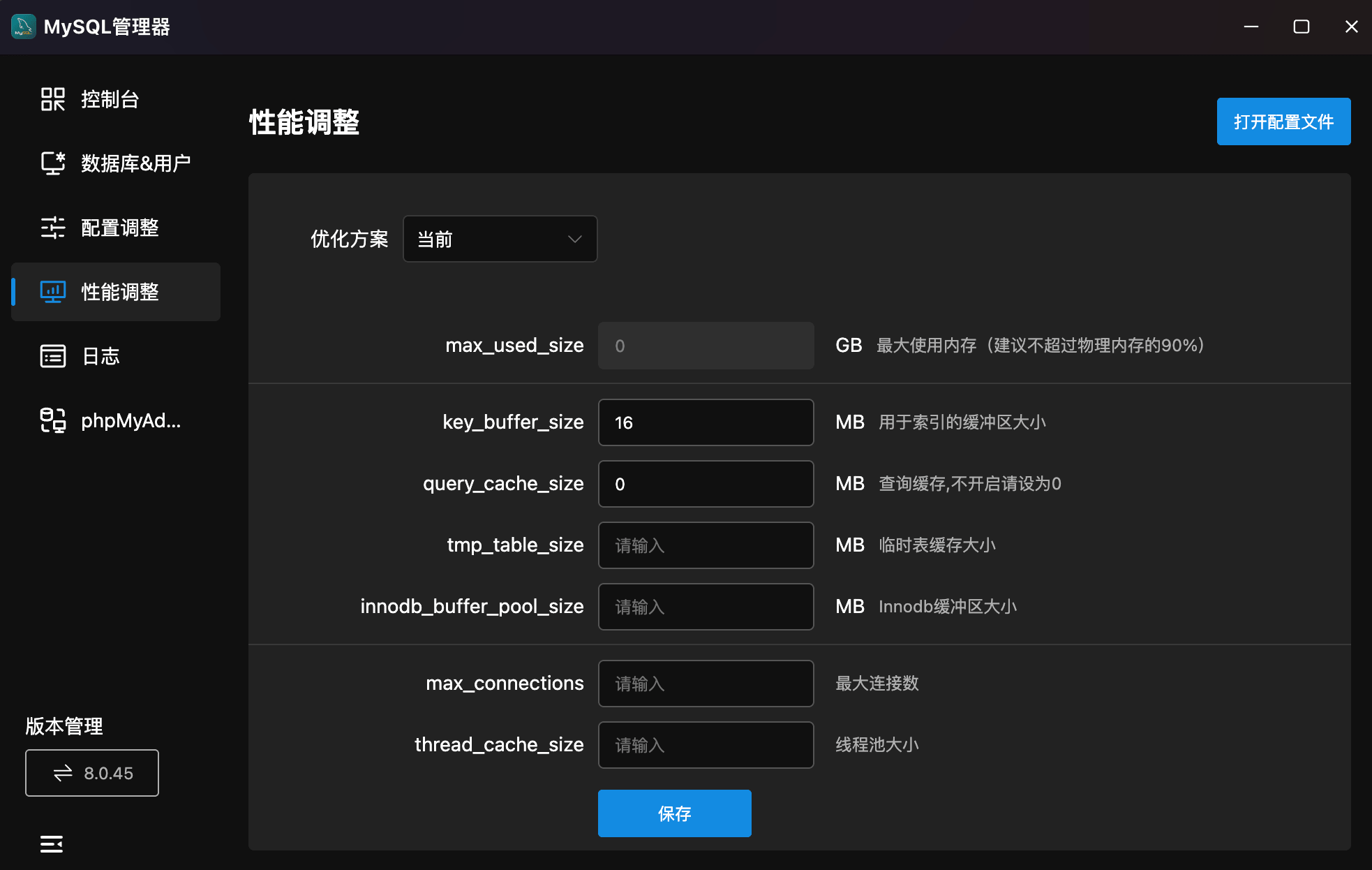This screenshot has height=870, width=1372.
Task: Focus the key_buffer_size input field
Action: (706, 422)
